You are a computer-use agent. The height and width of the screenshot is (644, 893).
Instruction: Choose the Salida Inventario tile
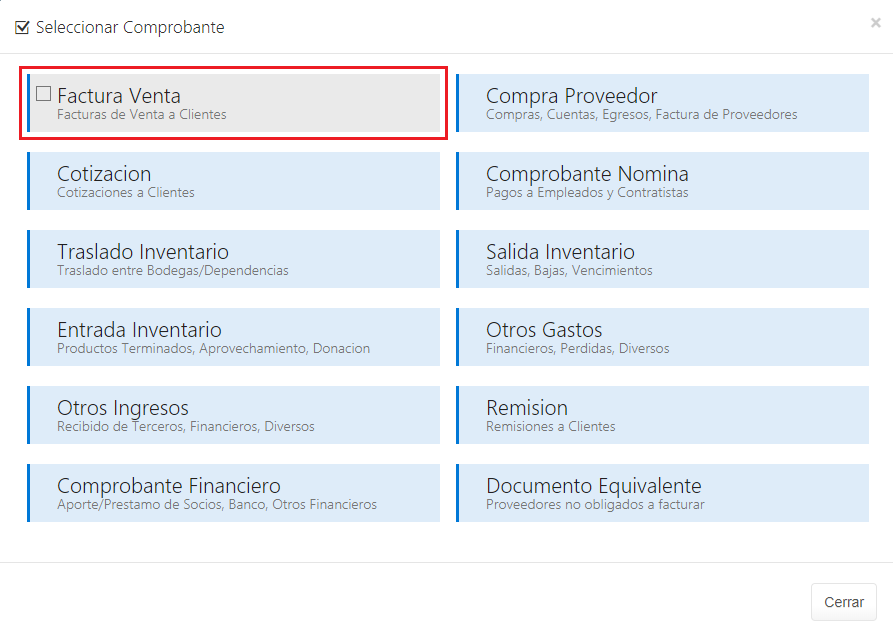coord(662,259)
